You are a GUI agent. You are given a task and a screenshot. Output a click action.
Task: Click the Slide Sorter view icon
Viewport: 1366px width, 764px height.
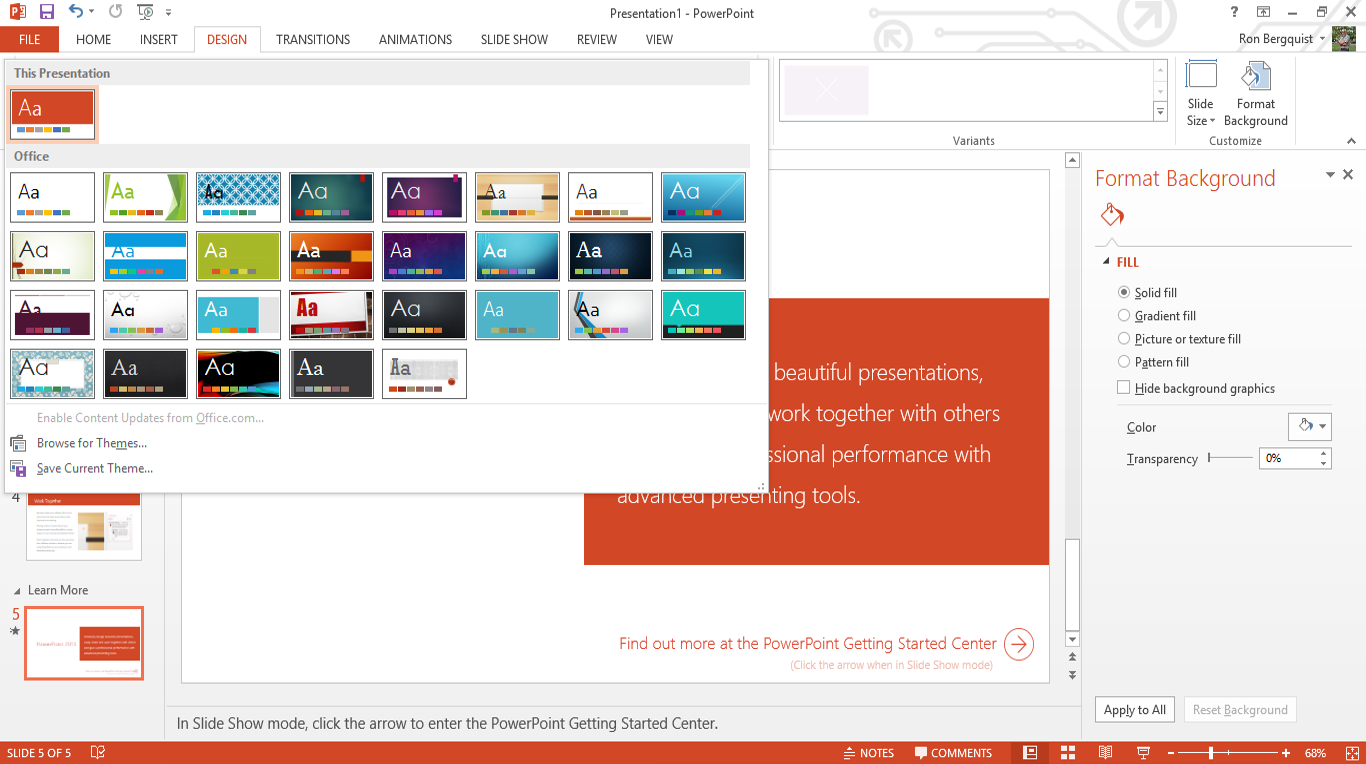pos(1068,753)
